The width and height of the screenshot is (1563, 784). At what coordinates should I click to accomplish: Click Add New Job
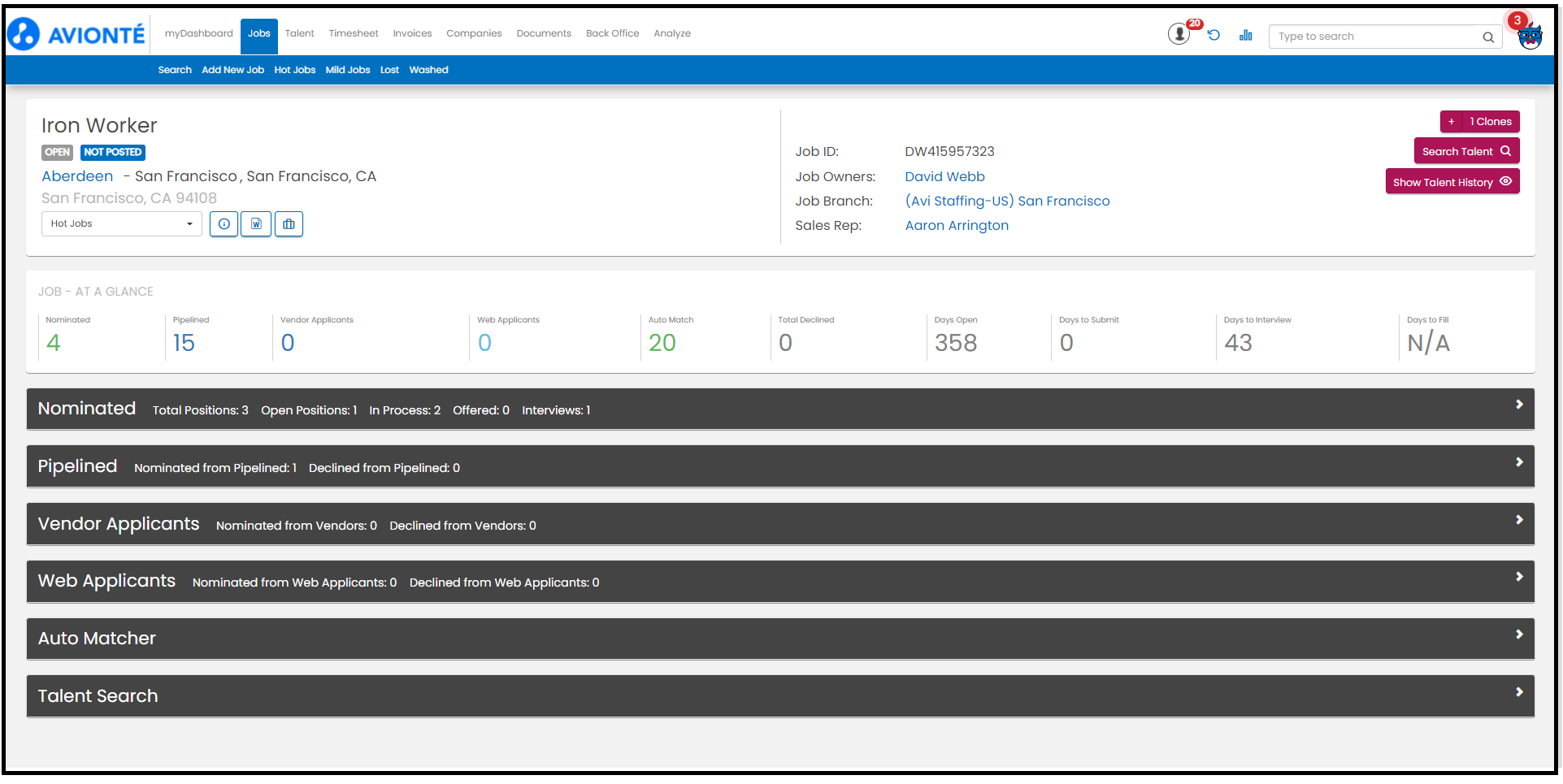[x=232, y=70]
